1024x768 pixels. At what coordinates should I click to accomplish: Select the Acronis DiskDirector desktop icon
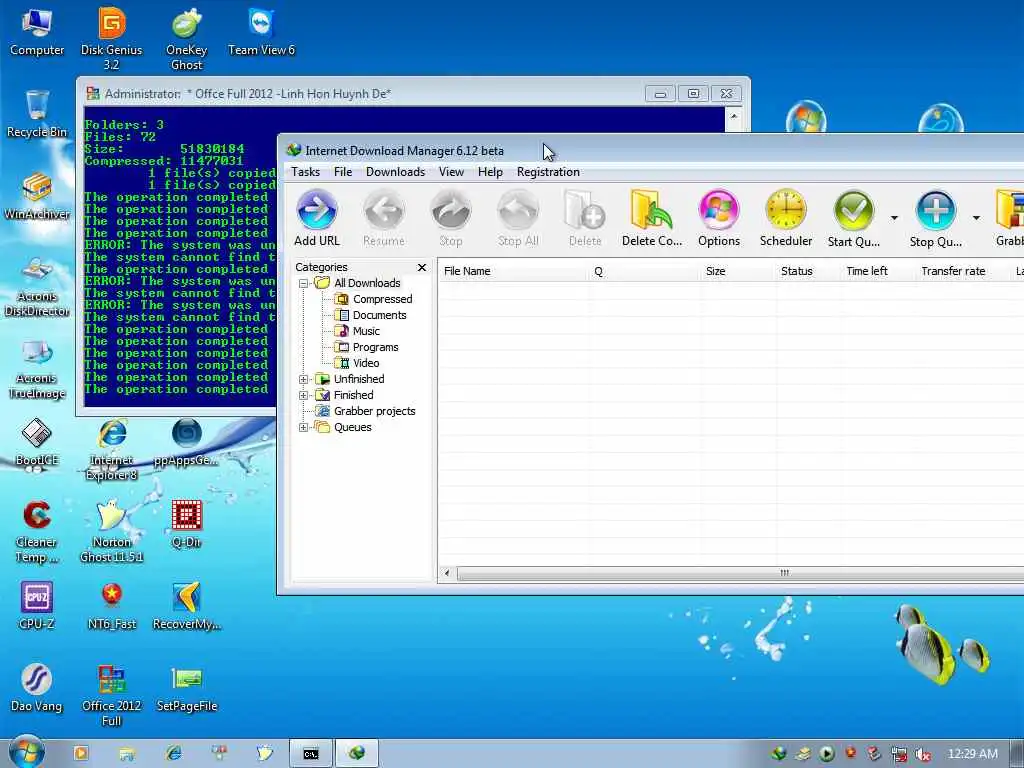(x=37, y=285)
